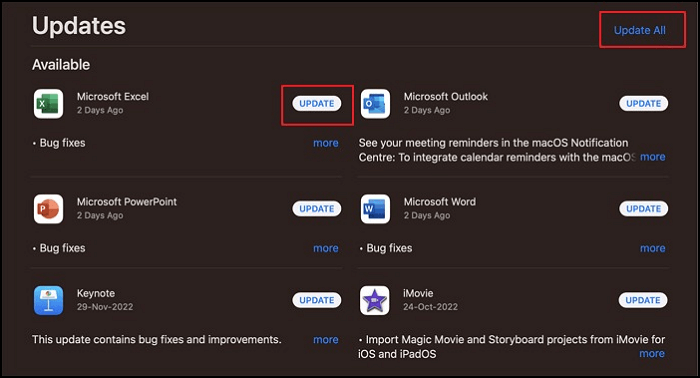Click the Updates page heading
The image size is (700, 378).
[x=79, y=25]
